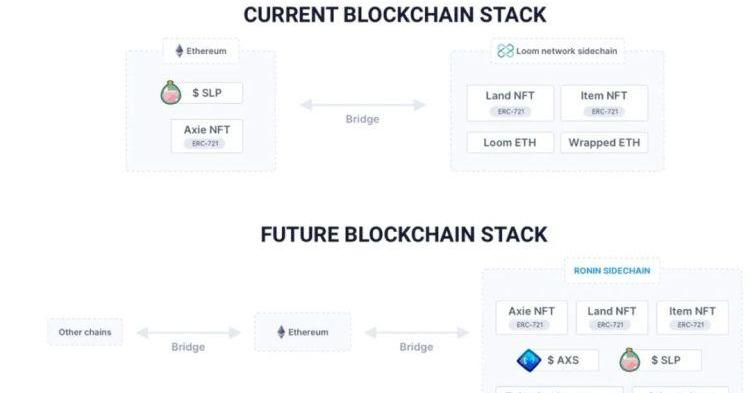The height and width of the screenshot is (393, 750).
Task: Click the SLP potion icon under Ethereum
Action: [x=171, y=93]
